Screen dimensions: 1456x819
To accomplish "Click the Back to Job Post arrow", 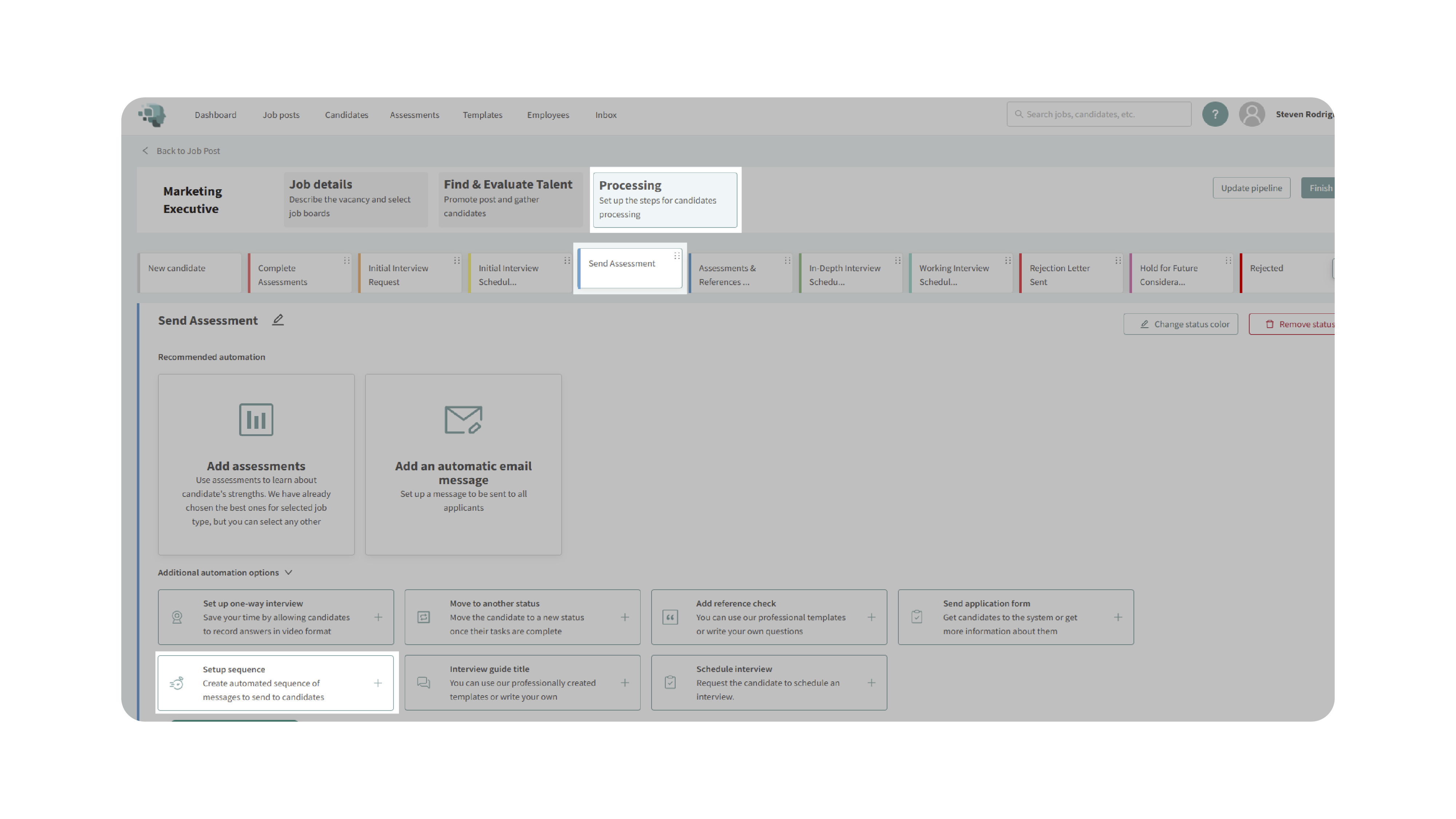I will (145, 151).
